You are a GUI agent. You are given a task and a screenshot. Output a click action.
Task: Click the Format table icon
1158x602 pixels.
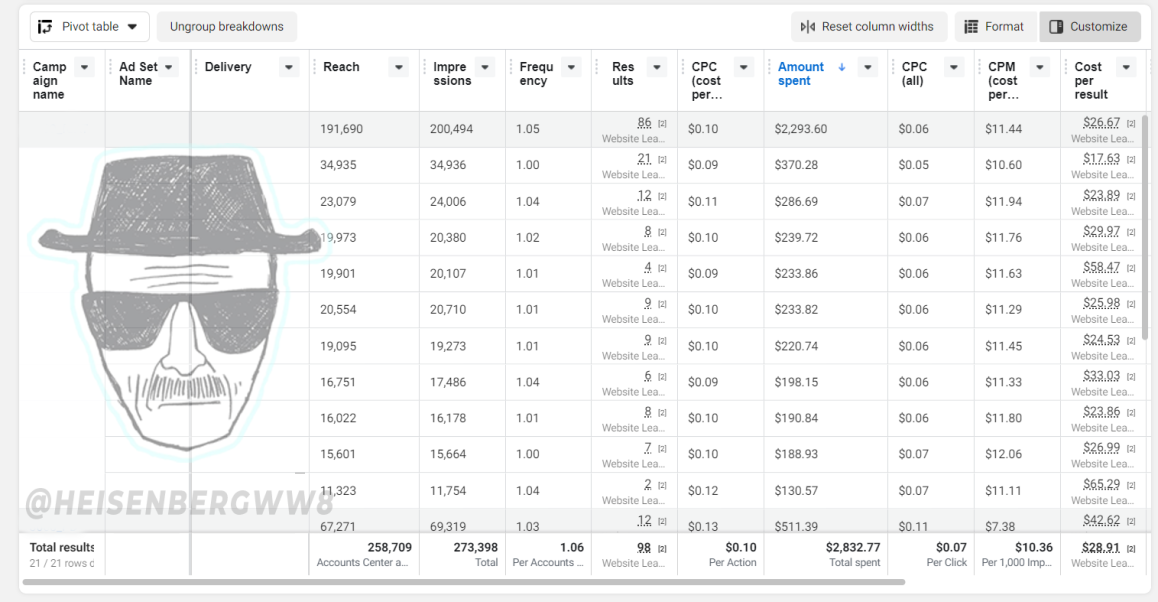[x=971, y=27]
